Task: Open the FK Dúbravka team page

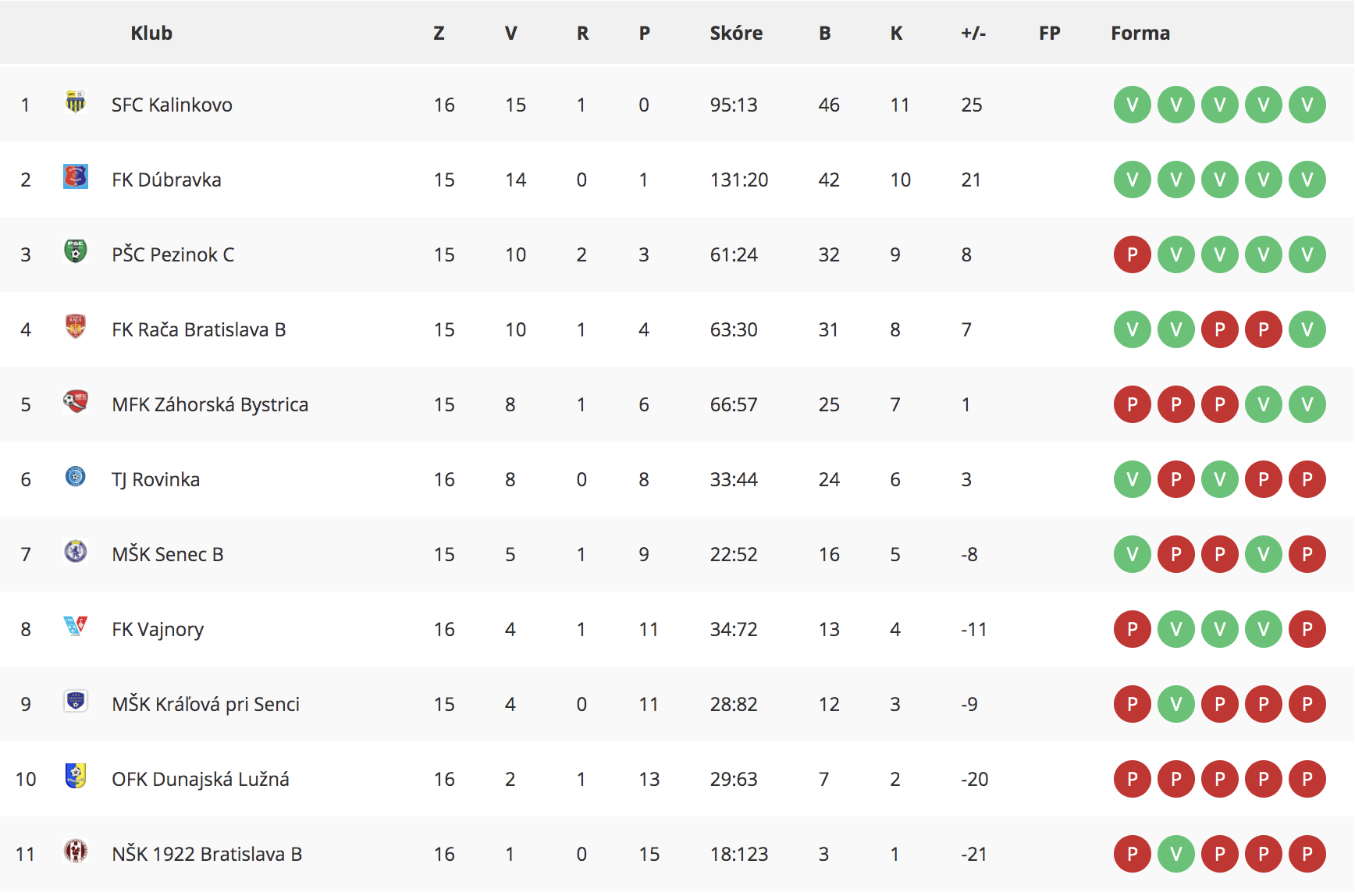Action: pos(166,180)
